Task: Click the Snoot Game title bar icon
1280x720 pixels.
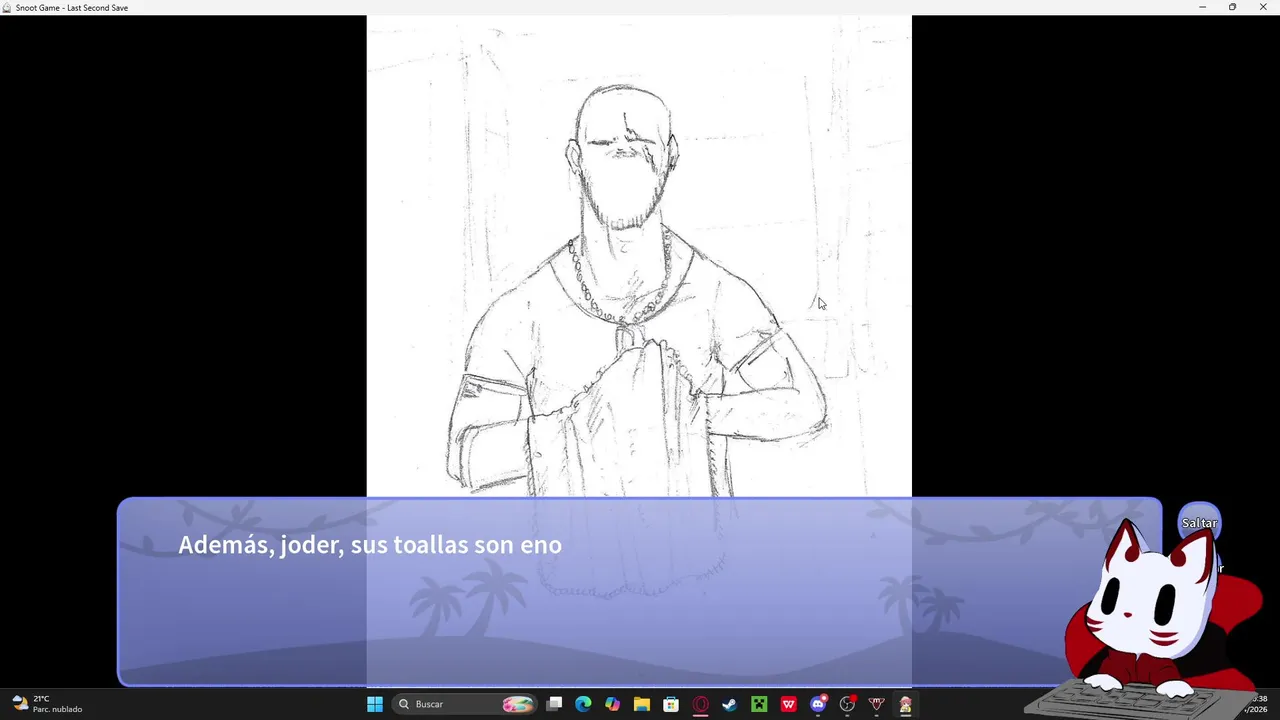Action: point(7,7)
